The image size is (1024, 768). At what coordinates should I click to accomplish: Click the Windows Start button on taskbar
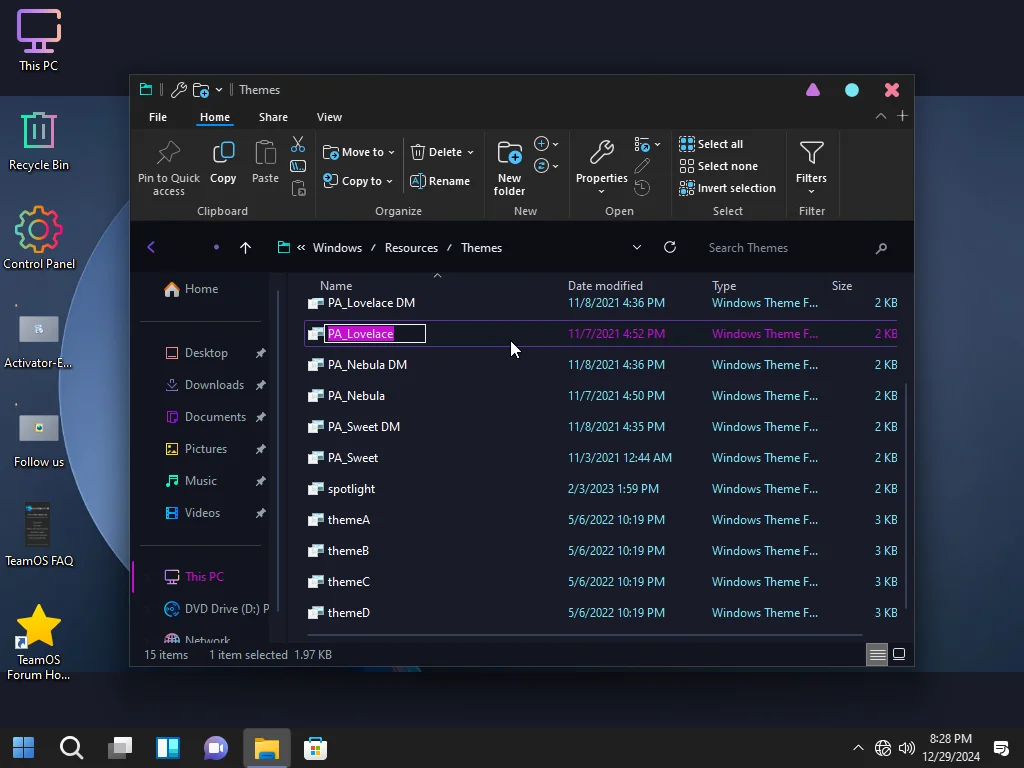tap(24, 748)
